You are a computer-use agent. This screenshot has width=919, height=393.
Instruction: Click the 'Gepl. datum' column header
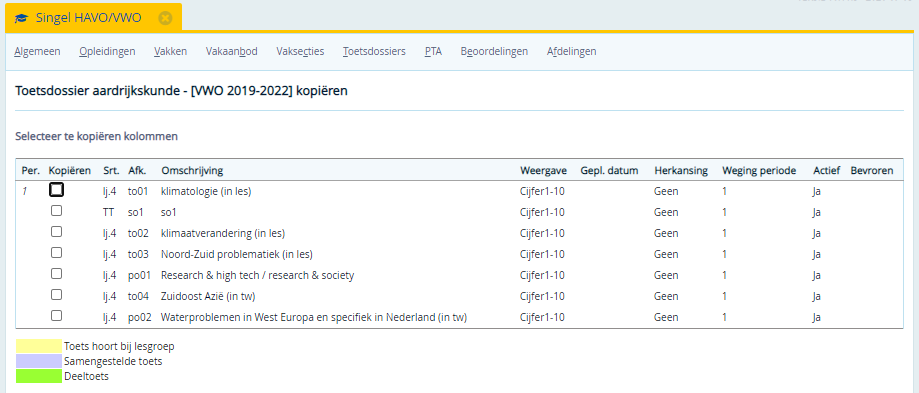point(609,170)
